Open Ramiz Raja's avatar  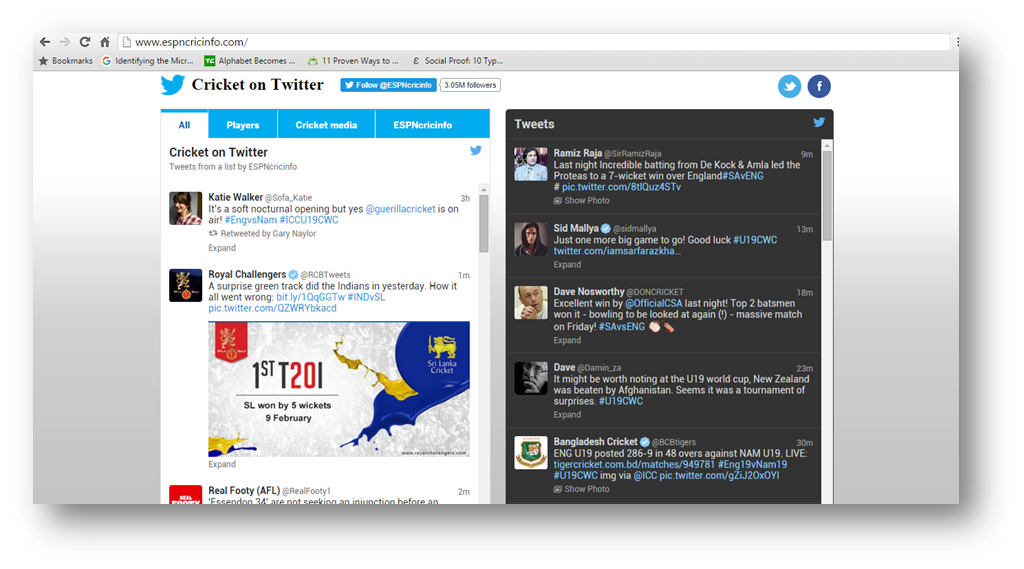[x=530, y=164]
